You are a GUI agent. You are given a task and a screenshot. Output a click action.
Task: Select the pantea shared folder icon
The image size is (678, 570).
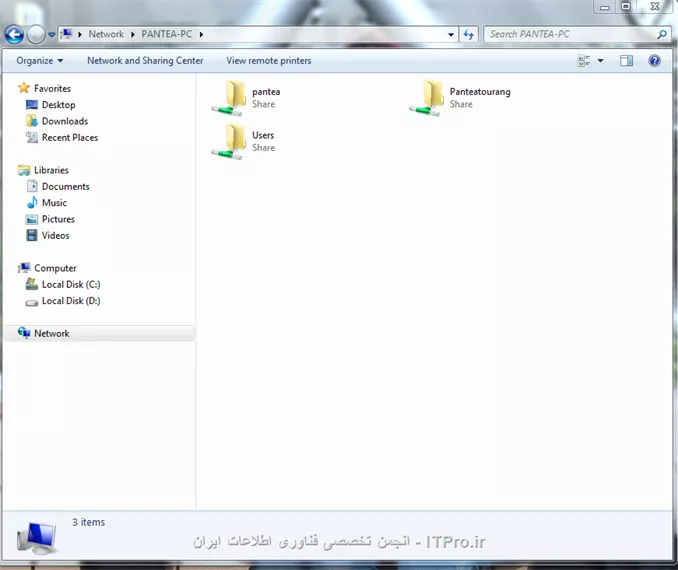coord(229,98)
